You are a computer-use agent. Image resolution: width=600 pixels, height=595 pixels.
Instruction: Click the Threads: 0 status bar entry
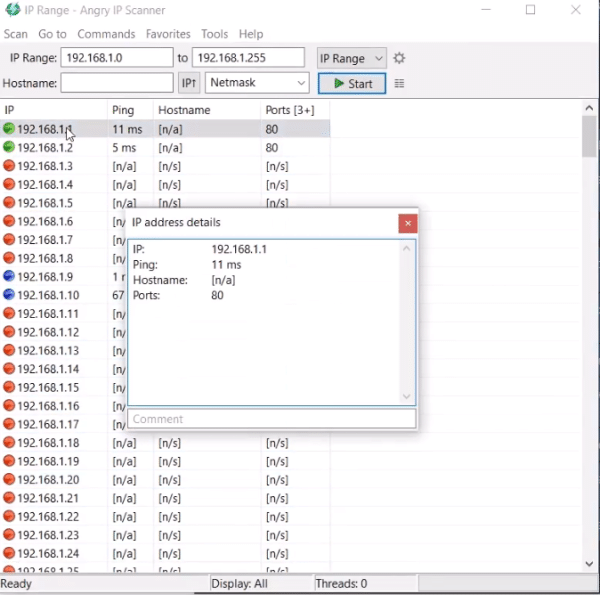(341, 584)
